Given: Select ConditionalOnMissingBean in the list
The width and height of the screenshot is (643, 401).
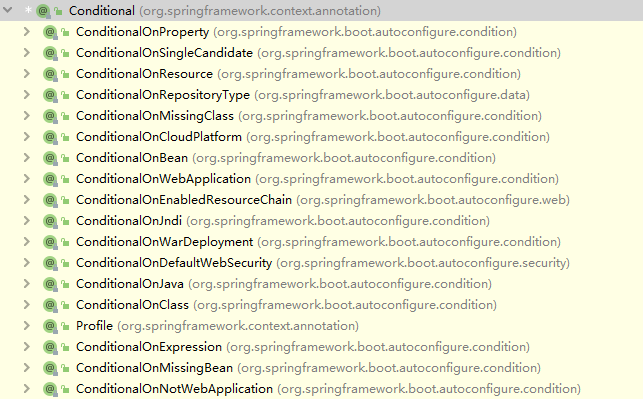Looking at the screenshot, I should [154, 368].
